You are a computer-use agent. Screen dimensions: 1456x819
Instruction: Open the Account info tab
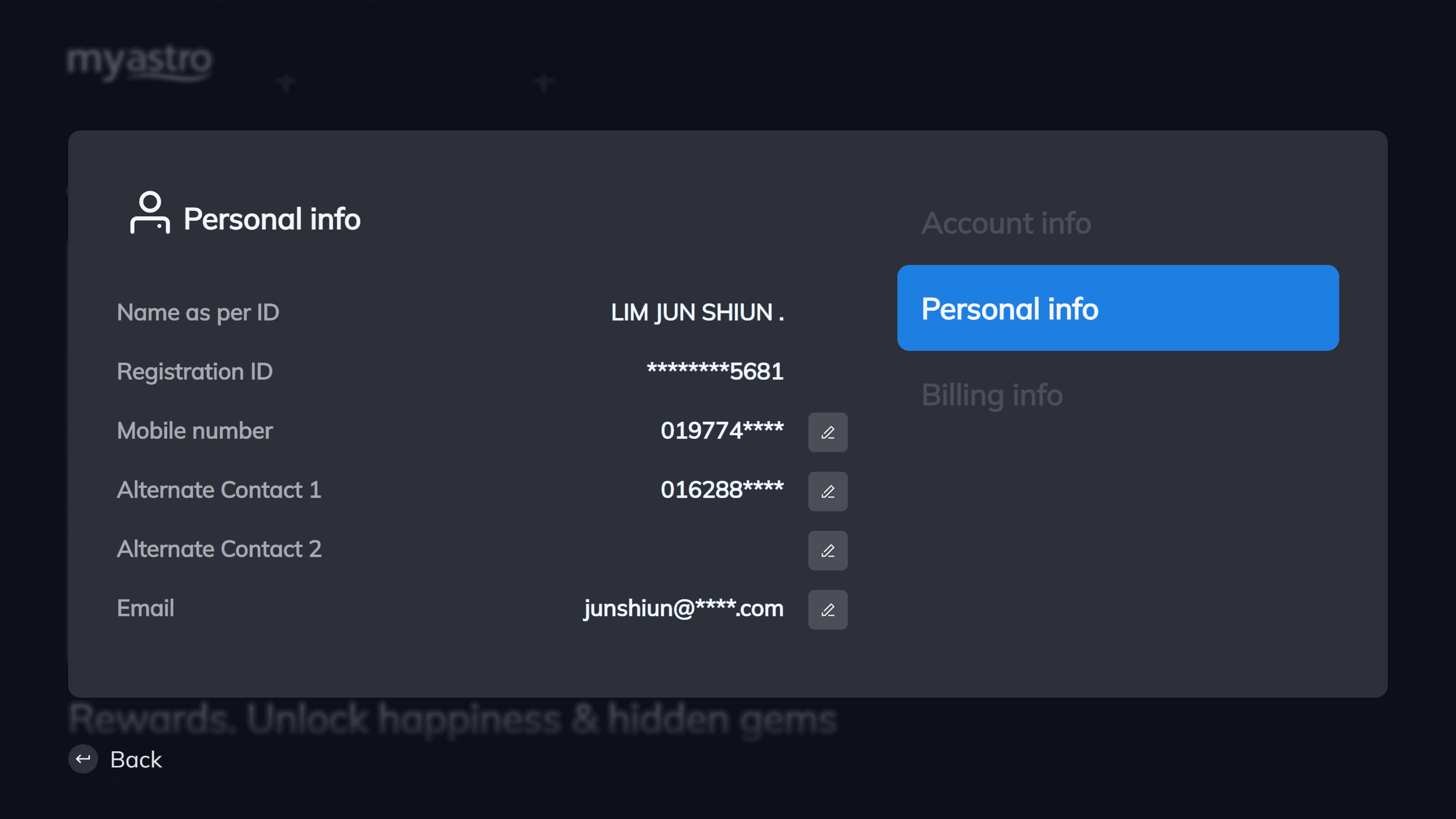point(1006,222)
